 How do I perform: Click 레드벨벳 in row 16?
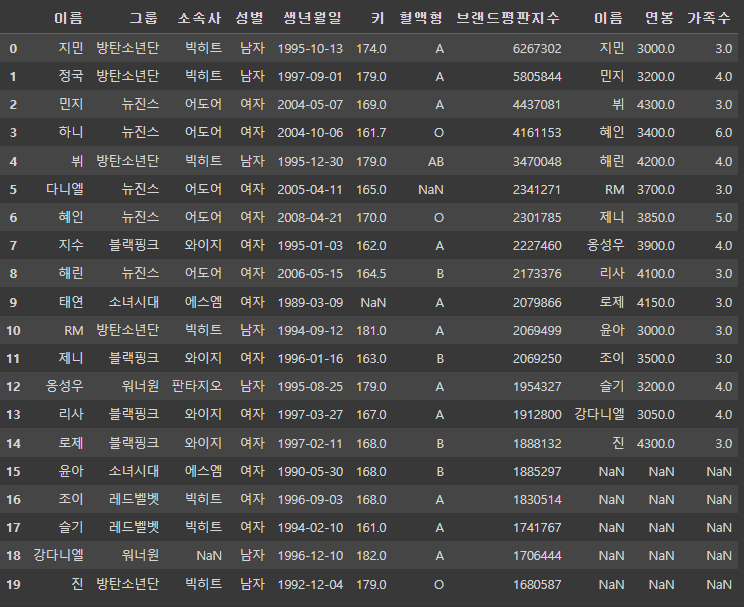coord(134,499)
